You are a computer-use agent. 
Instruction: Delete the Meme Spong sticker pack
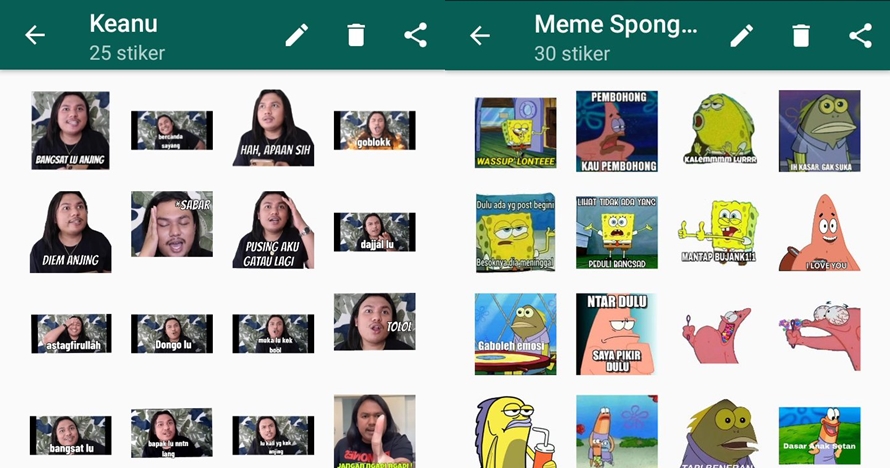pos(801,36)
